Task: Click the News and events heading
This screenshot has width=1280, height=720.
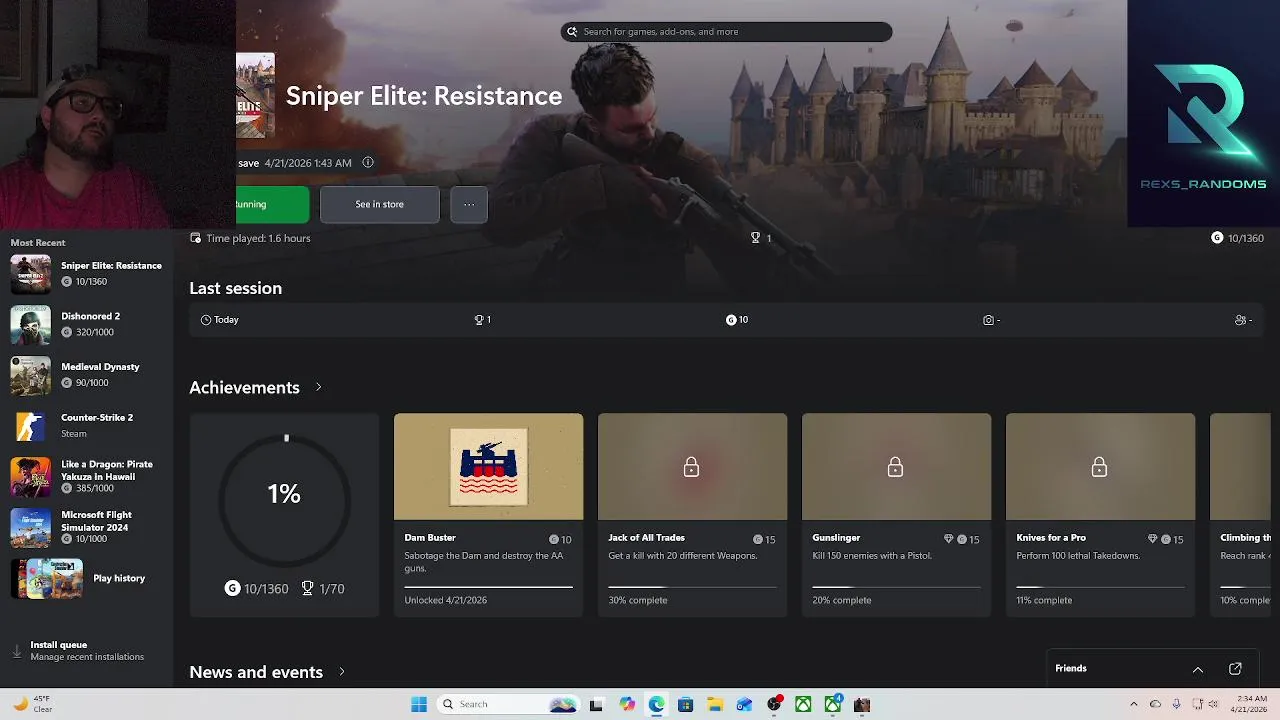Action: (x=256, y=672)
